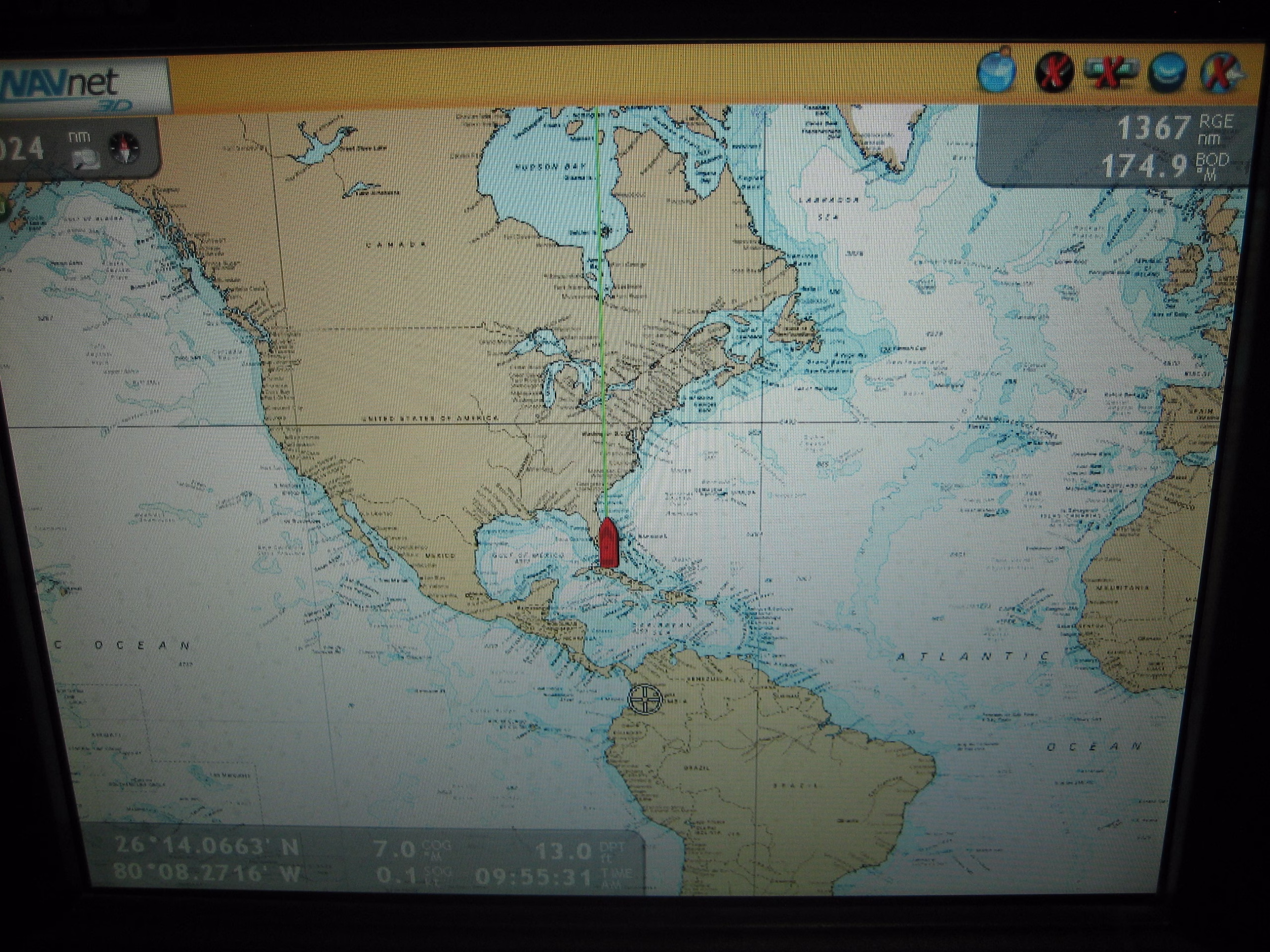This screenshot has width=1270, height=952.
Task: Click the small chart mode icon under nm
Action: pos(88,160)
